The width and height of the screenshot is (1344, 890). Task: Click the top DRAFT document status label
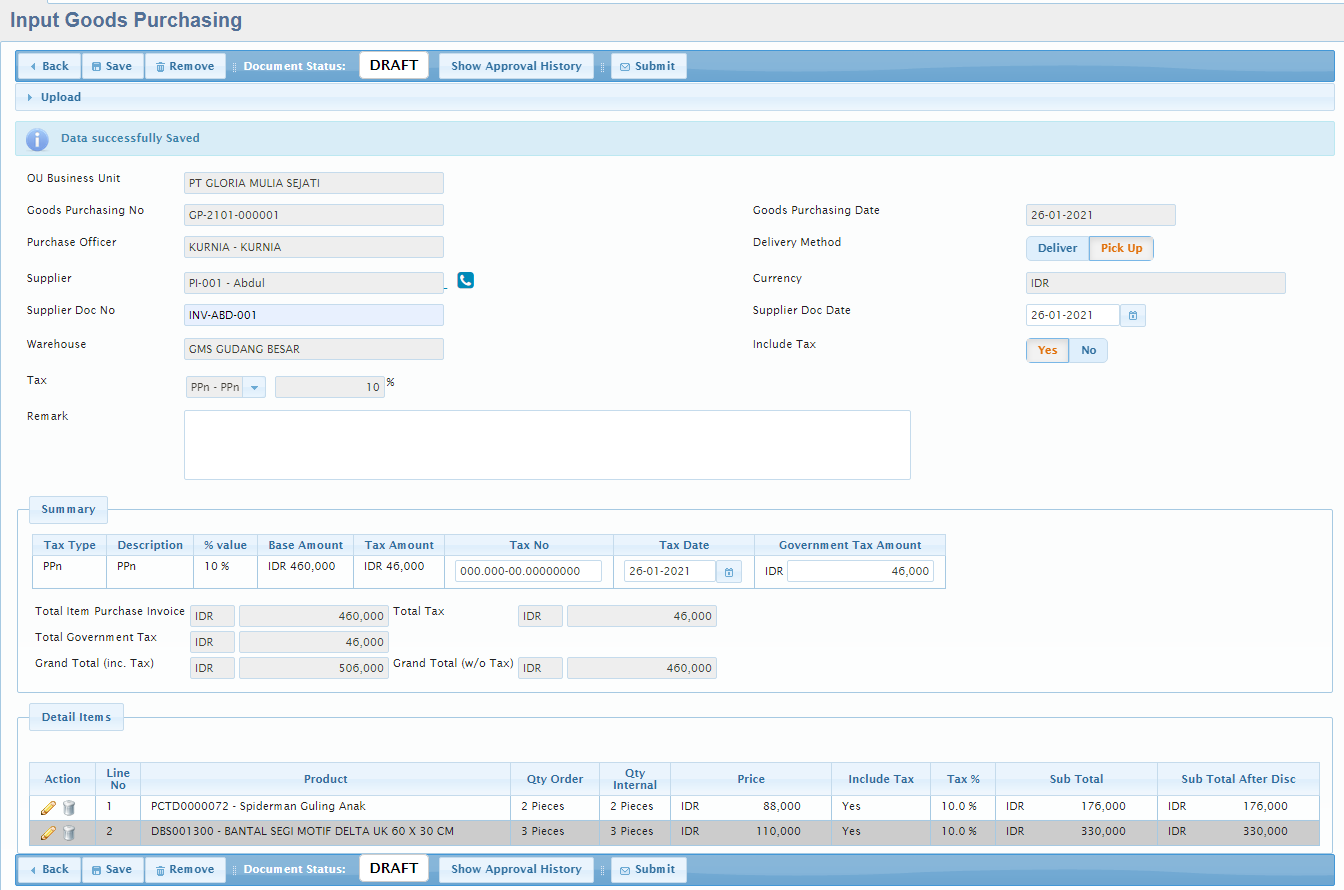(x=394, y=65)
